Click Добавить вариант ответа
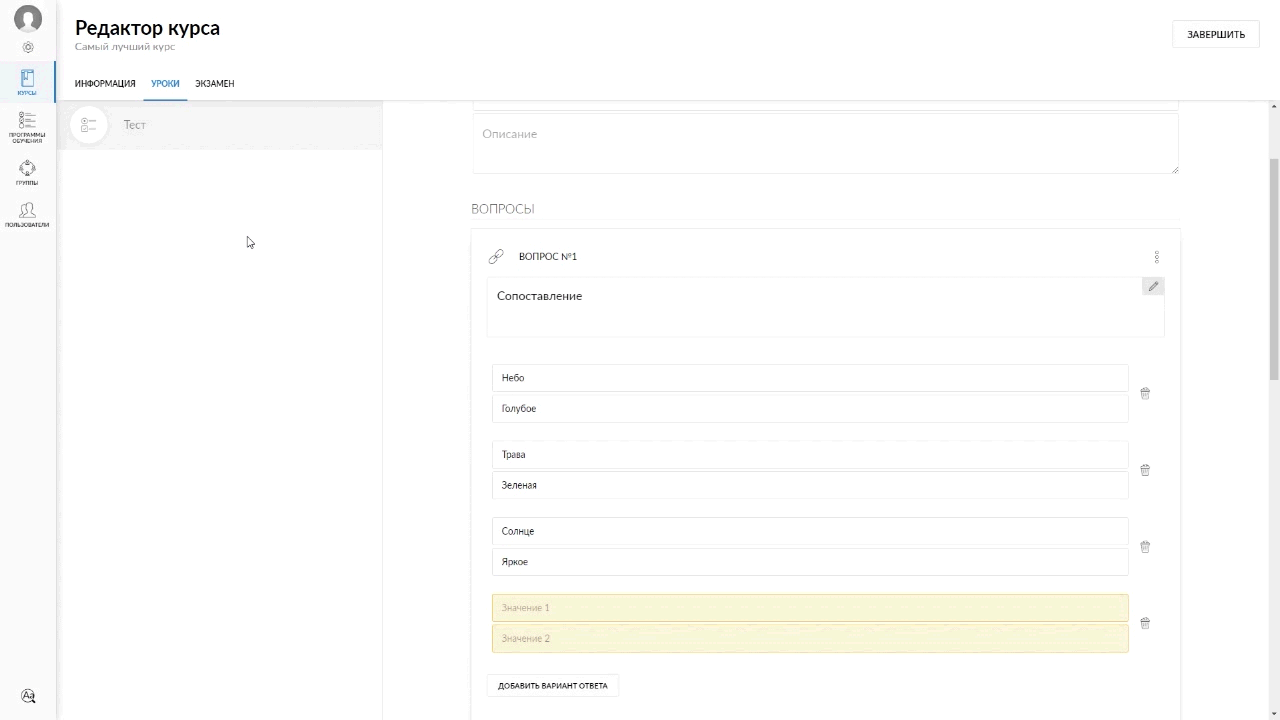The height and width of the screenshot is (720, 1280). point(553,686)
